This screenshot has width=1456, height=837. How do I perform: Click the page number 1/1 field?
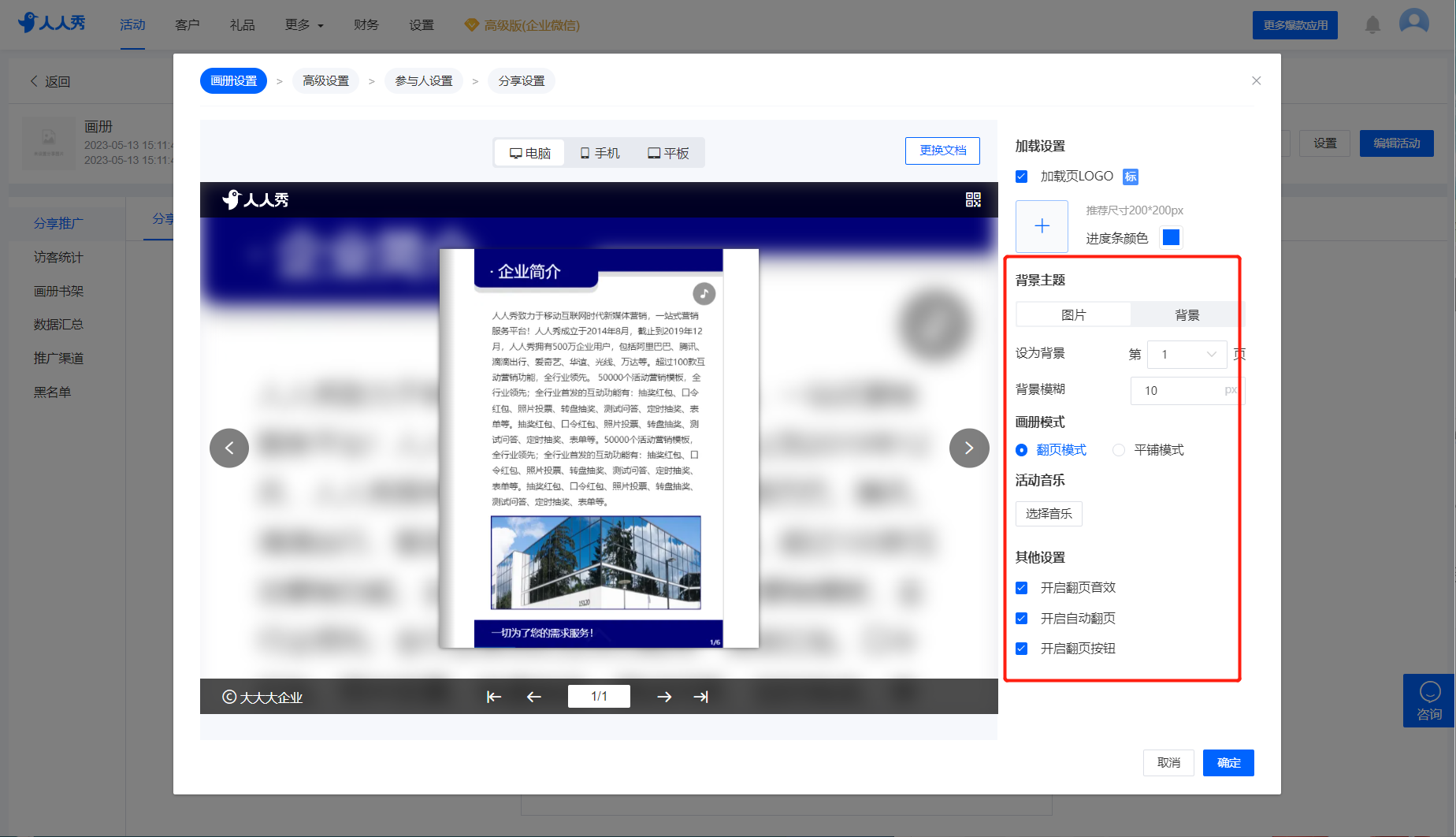(x=599, y=697)
